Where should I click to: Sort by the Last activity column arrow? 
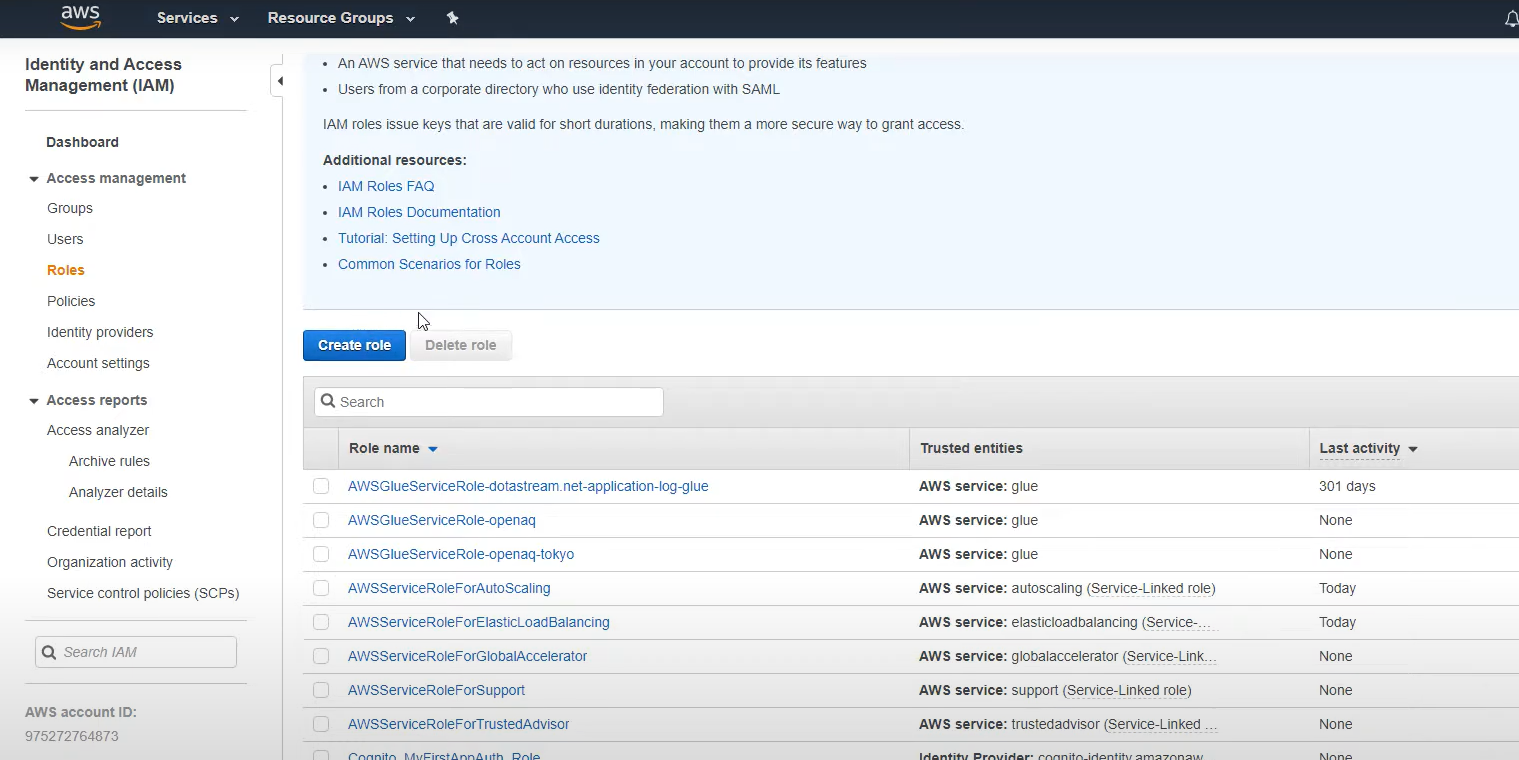click(x=1413, y=449)
